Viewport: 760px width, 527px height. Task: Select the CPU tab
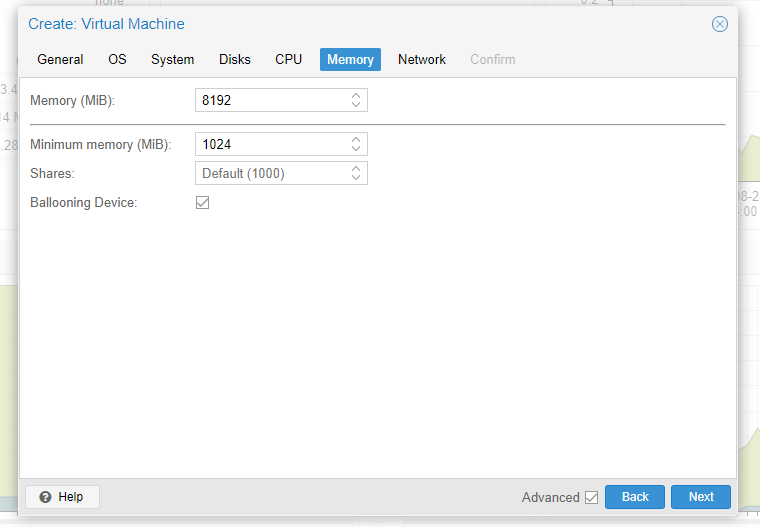point(288,60)
